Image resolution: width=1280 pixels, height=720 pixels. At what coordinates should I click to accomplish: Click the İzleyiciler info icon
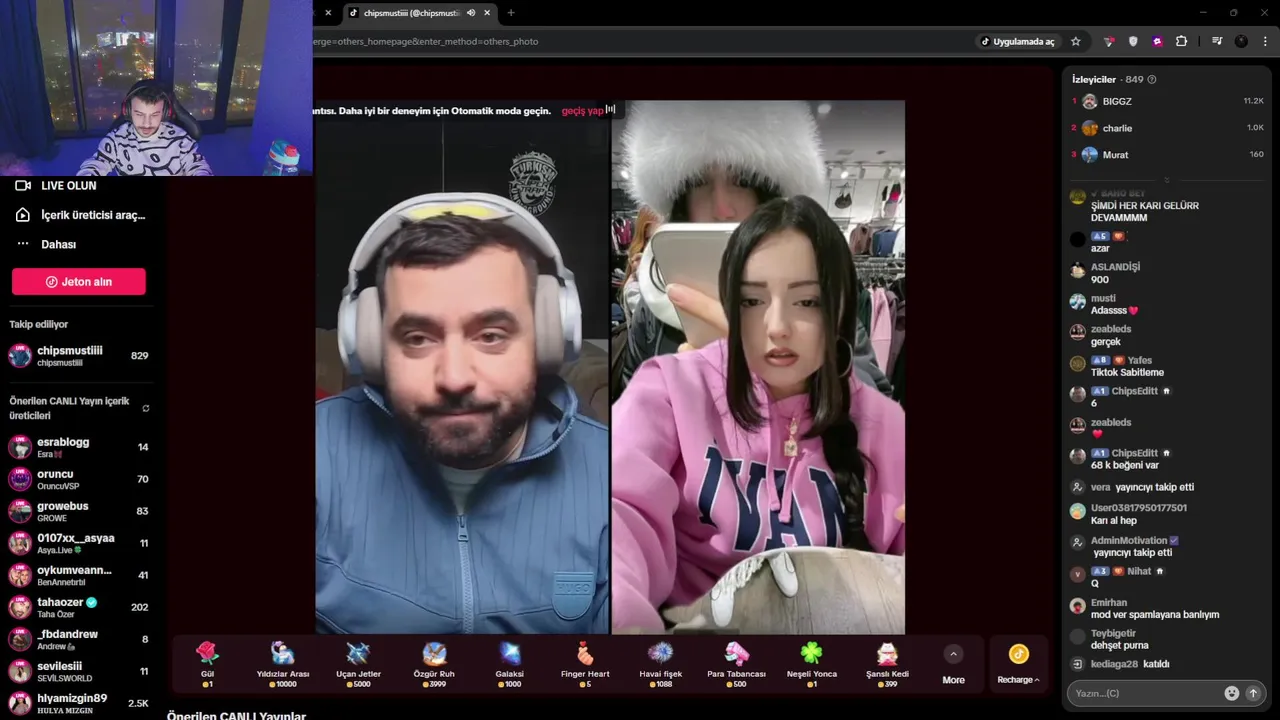coord(1152,79)
